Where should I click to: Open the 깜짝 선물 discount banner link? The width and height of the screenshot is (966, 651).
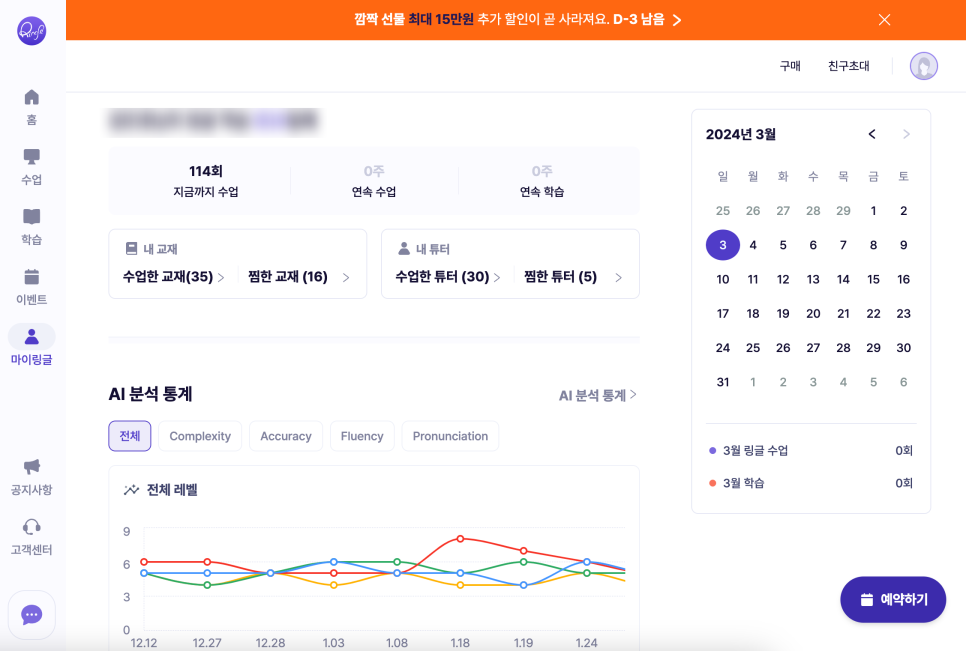518,20
